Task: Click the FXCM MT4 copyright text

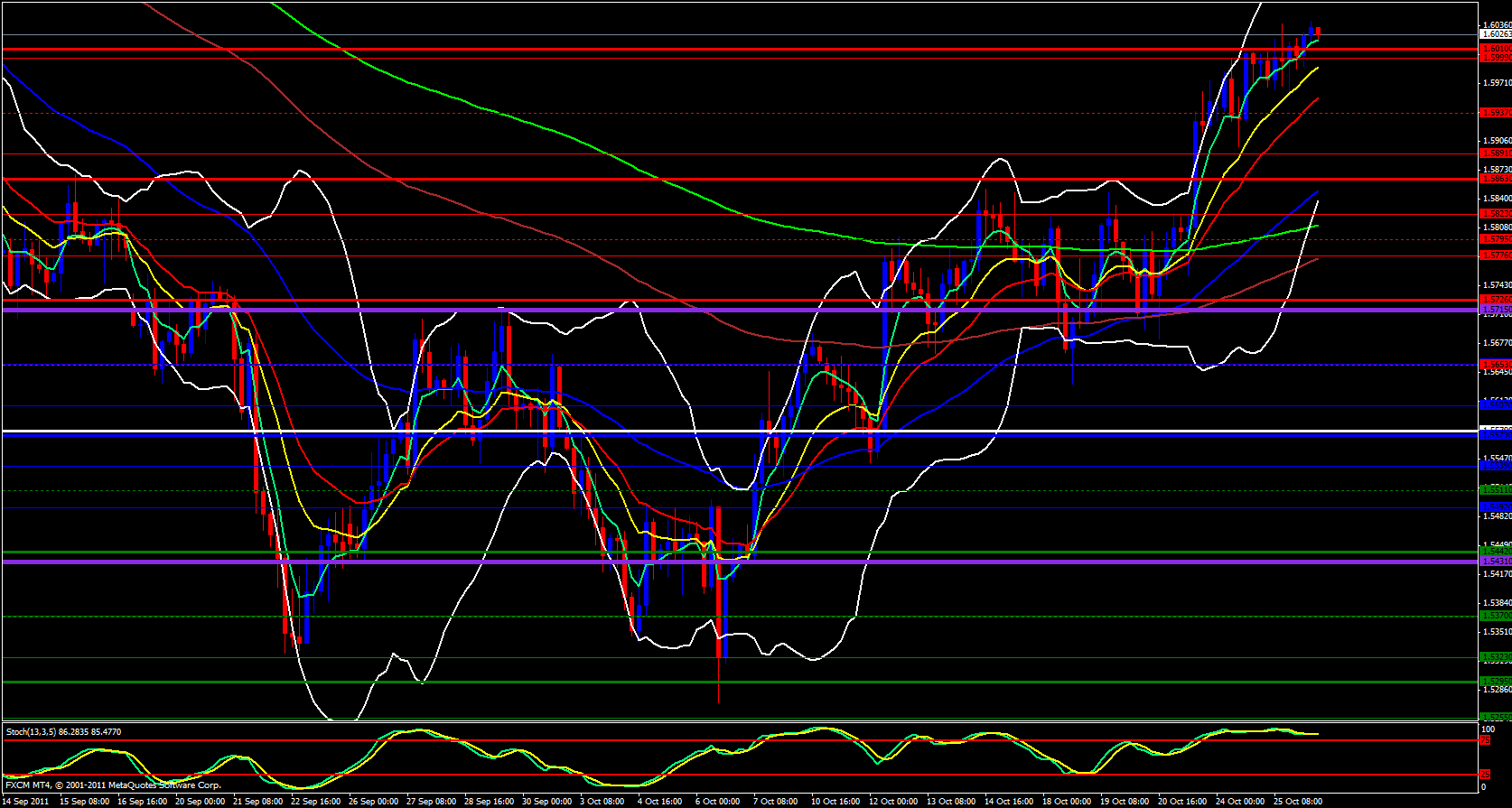Action: 113,785
